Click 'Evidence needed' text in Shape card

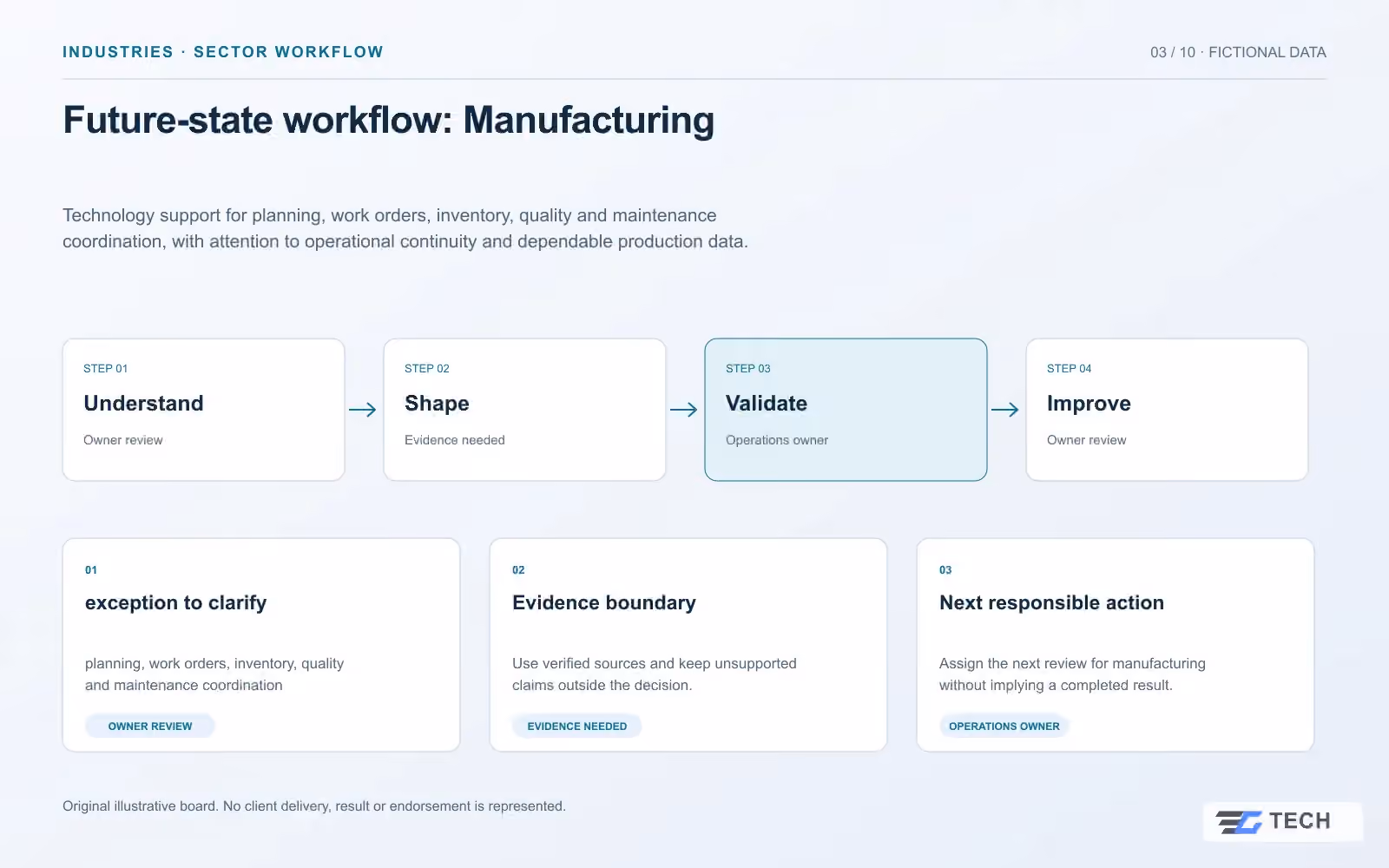coord(455,440)
